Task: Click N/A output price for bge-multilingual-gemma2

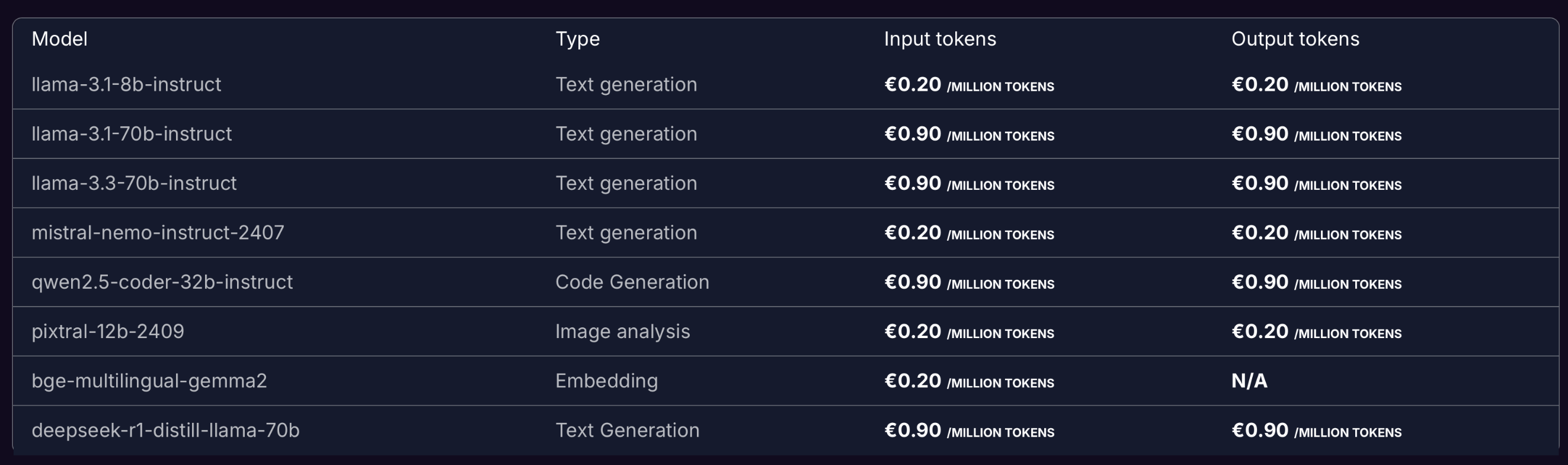Action: point(1249,381)
